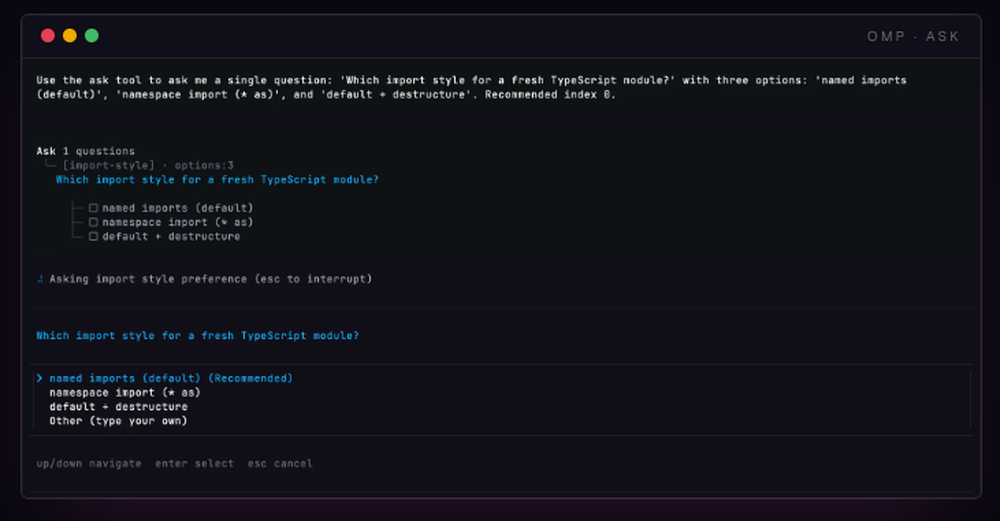Click the 'Ask 1 questions' heading
Image resolution: width=1000 pixels, height=521 pixels.
coord(85,151)
